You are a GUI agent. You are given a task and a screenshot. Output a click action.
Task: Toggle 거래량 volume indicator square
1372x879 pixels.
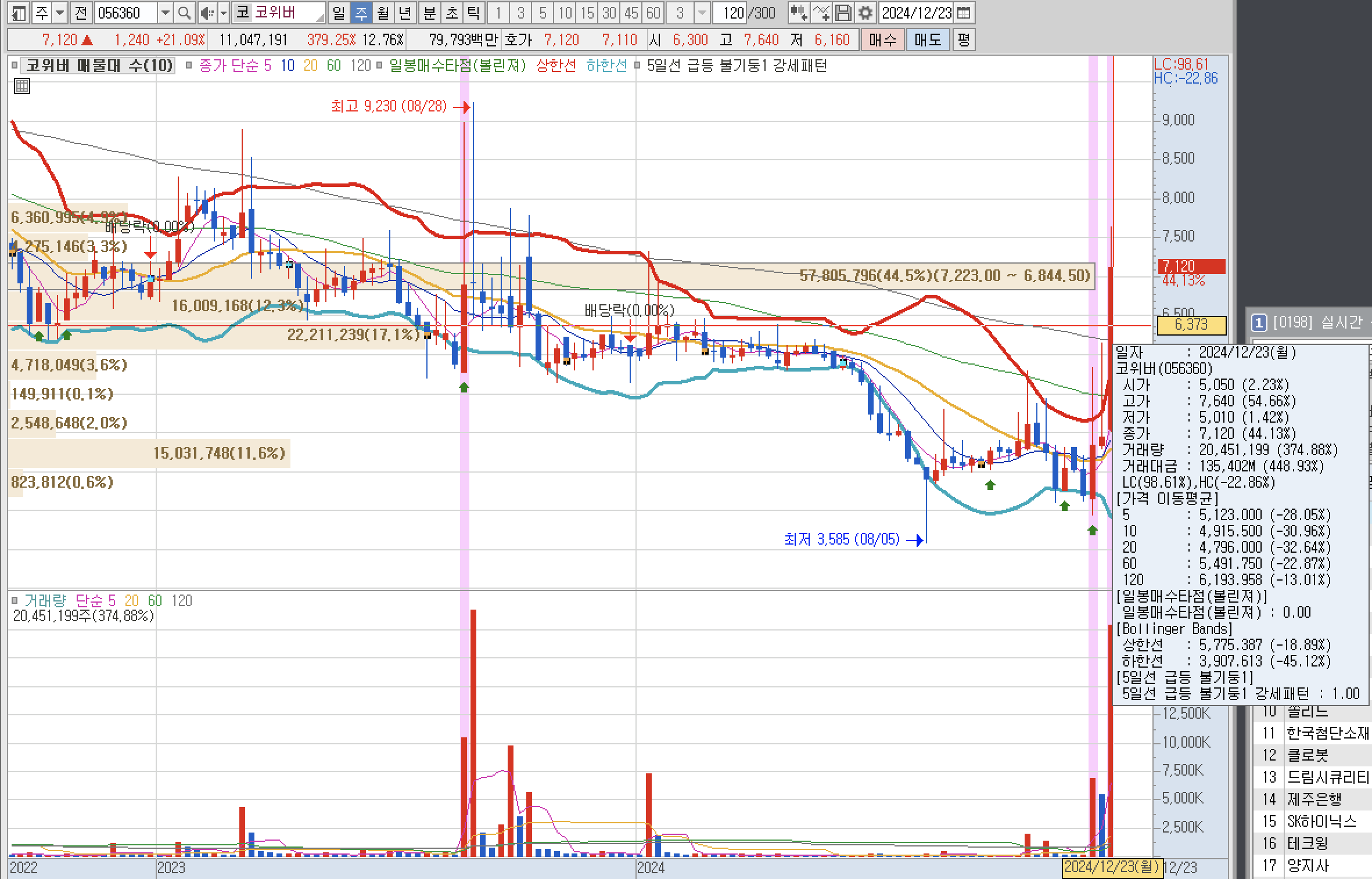[15, 601]
